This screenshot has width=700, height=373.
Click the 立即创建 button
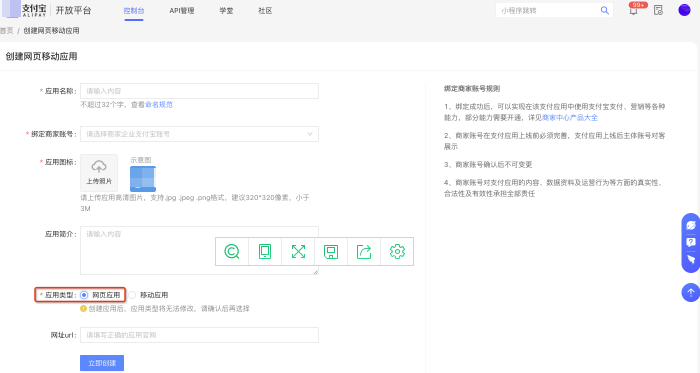[x=102, y=363]
